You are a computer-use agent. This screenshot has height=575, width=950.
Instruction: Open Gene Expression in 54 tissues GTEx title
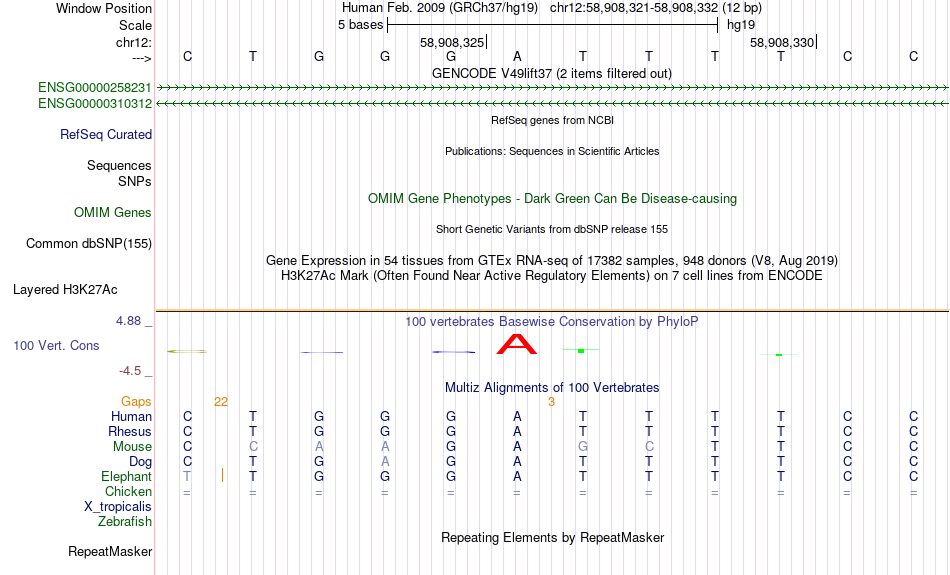(552, 261)
